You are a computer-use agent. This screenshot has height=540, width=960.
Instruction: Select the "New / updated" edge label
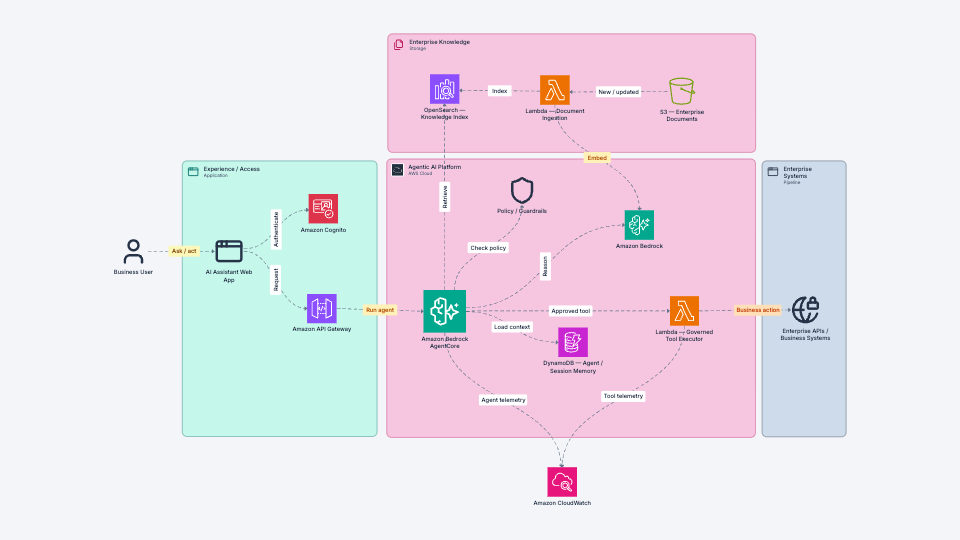pos(618,92)
